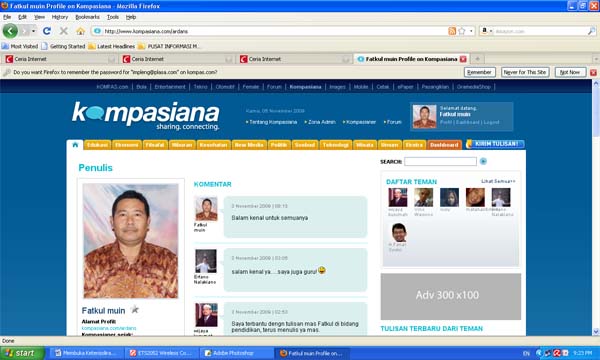Open the Edit menu
Viewport: 600px width, 360px height.
[x=23, y=17]
